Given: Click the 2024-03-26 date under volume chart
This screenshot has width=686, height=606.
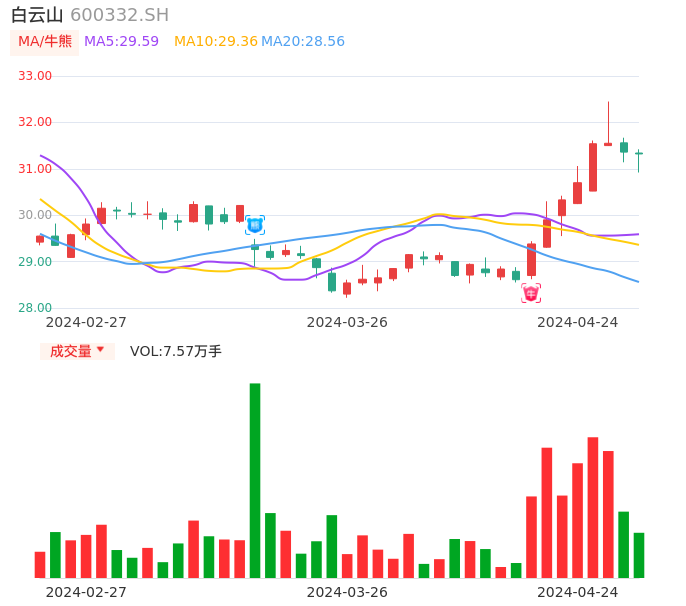Looking at the screenshot, I should 347,592.
